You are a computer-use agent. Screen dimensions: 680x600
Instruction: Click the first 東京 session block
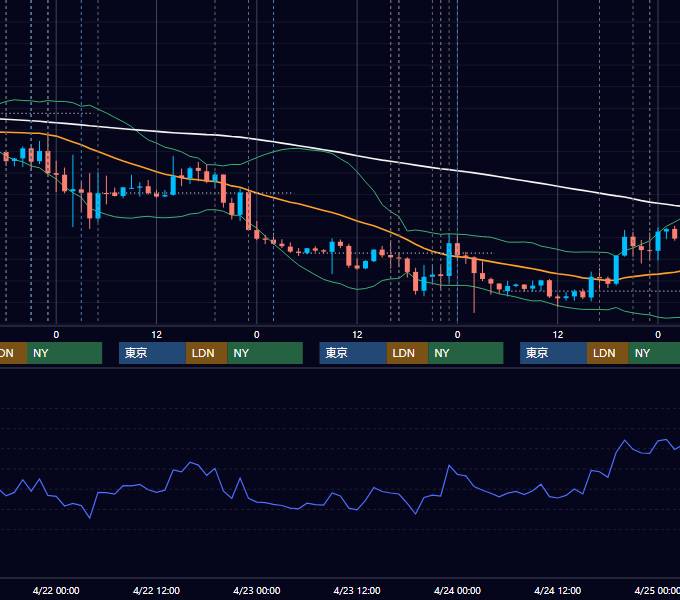(152, 353)
